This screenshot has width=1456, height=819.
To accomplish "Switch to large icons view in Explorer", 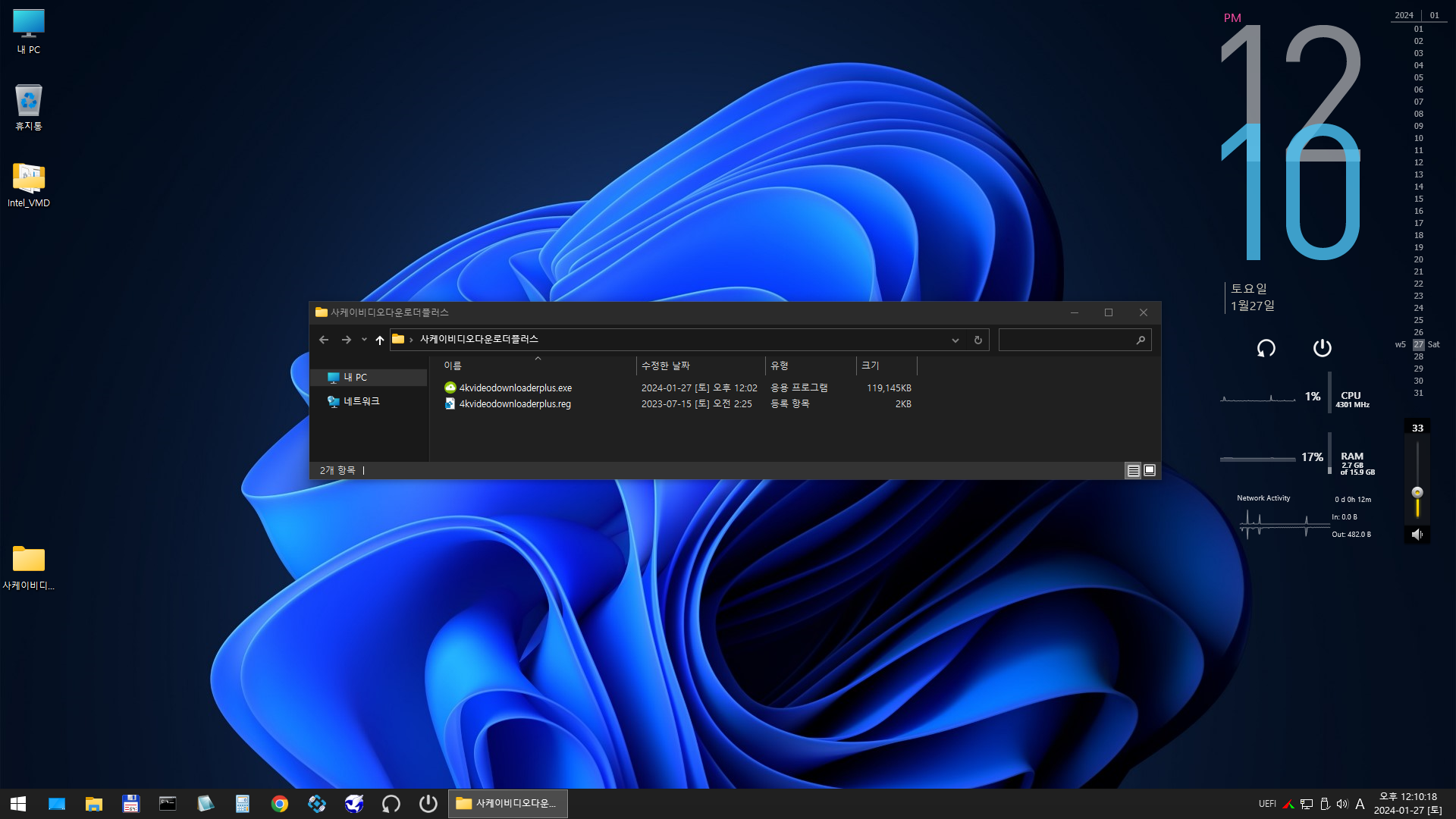I will pos(1150,471).
